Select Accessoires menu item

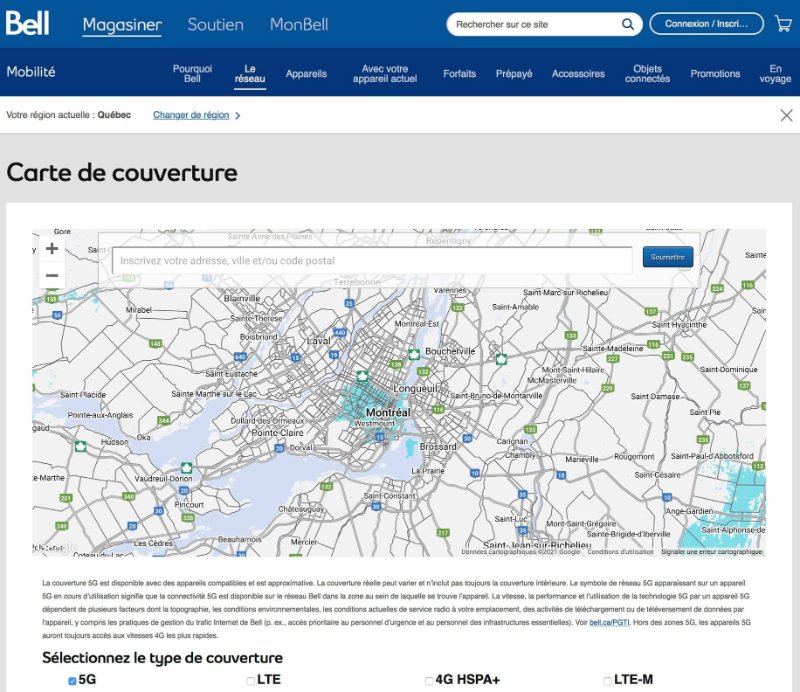(x=578, y=73)
